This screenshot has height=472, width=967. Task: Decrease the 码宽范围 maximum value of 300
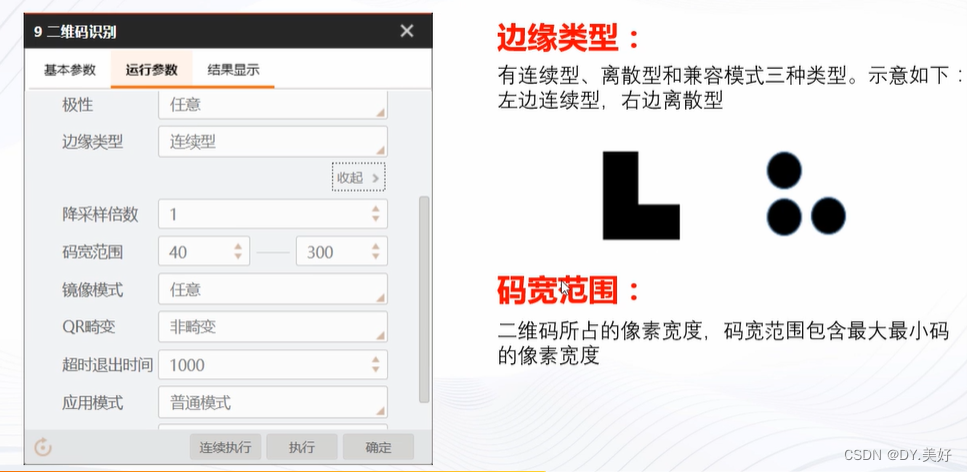[x=375, y=257]
